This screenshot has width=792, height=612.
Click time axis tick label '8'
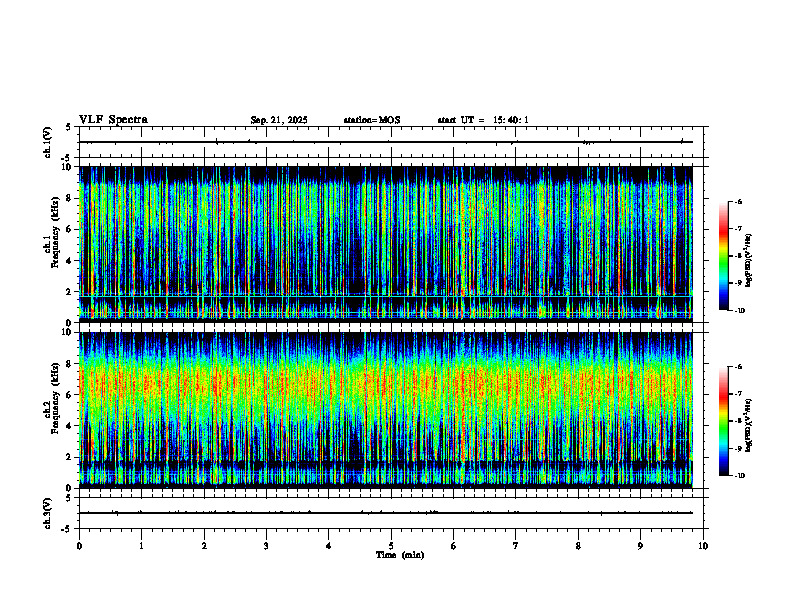pos(578,546)
